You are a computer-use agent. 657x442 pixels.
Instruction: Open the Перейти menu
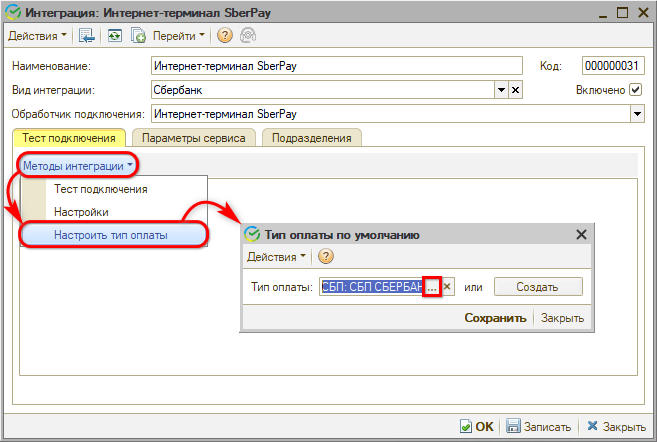tap(178, 36)
